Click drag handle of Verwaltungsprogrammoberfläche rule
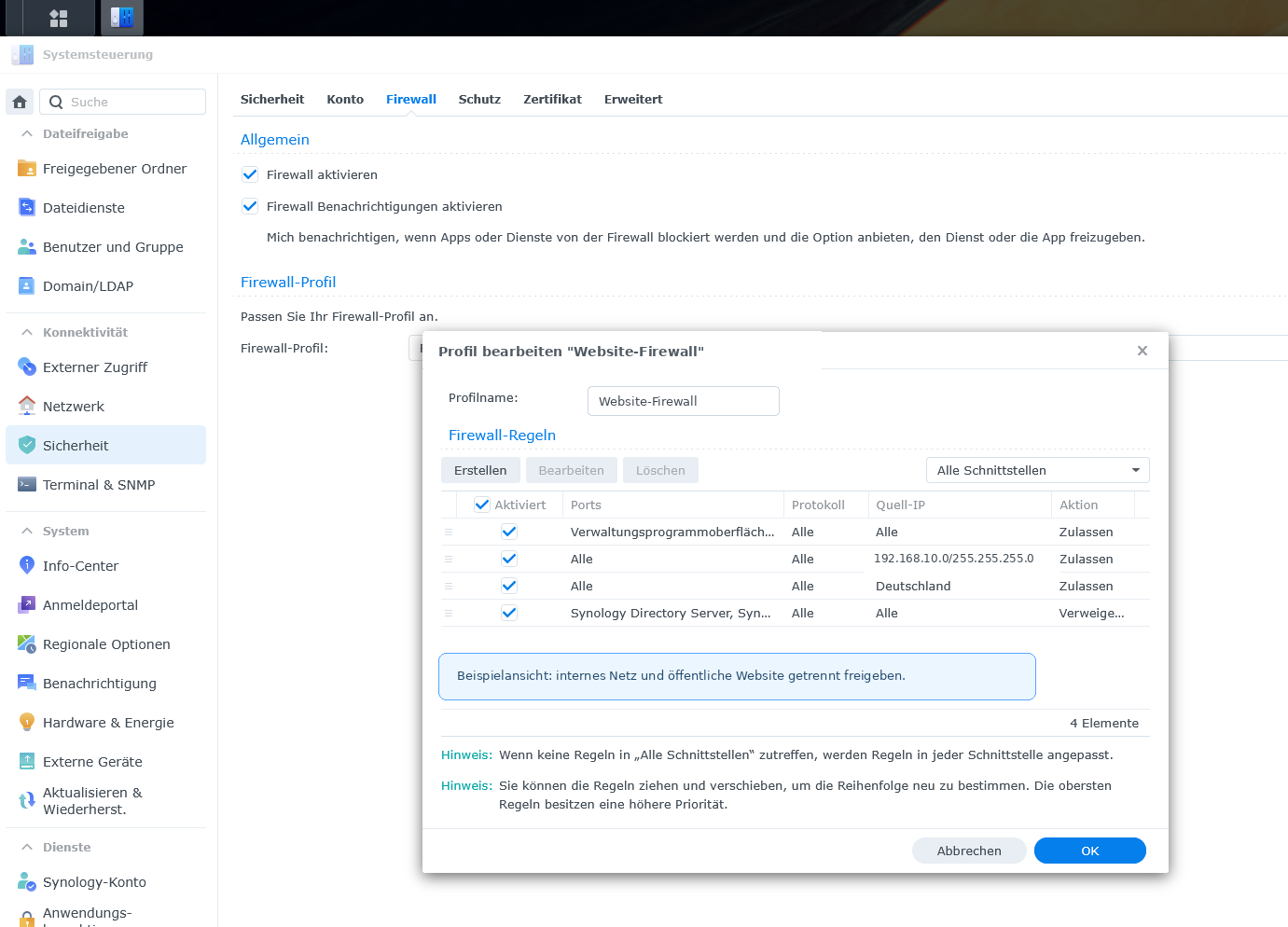Image resolution: width=1288 pixels, height=927 pixels. point(449,533)
